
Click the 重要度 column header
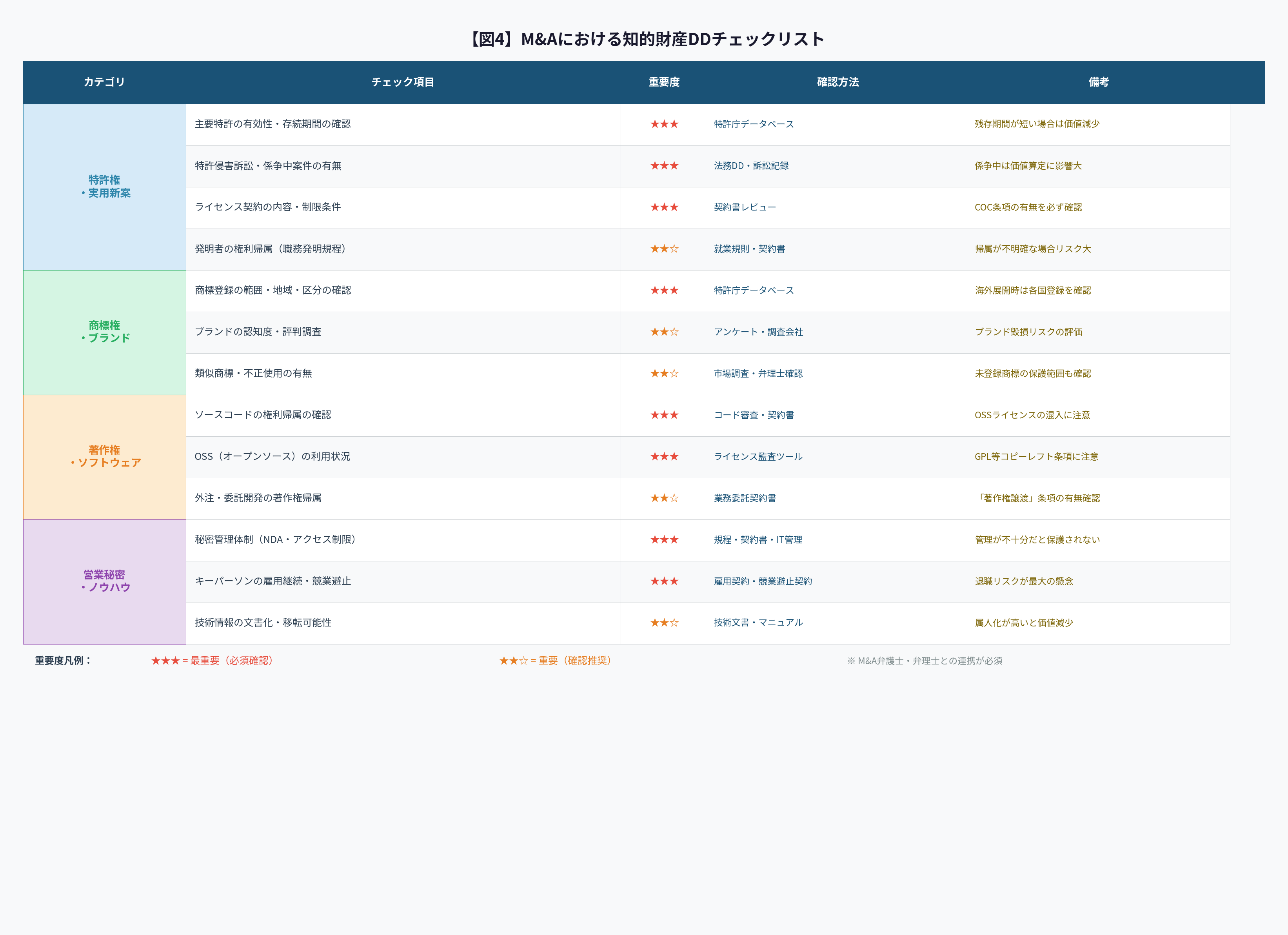click(x=665, y=82)
